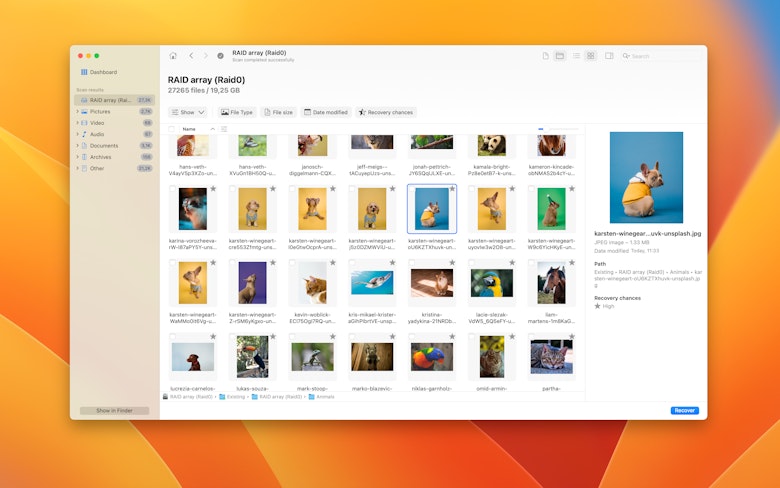Click the star on niklas-garnholz parrot photo
Image resolution: width=780 pixels, height=488 pixels.
coord(452,336)
